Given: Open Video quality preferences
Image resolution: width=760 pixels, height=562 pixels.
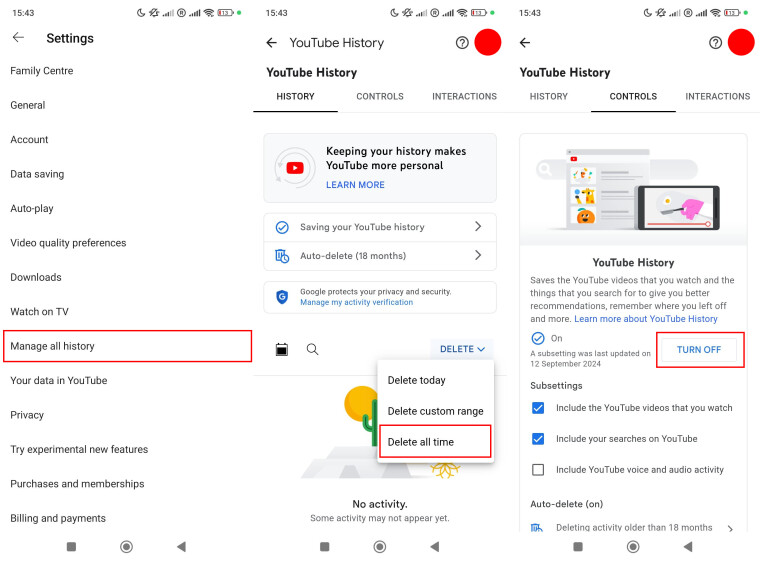Looking at the screenshot, I should click(x=126, y=243).
